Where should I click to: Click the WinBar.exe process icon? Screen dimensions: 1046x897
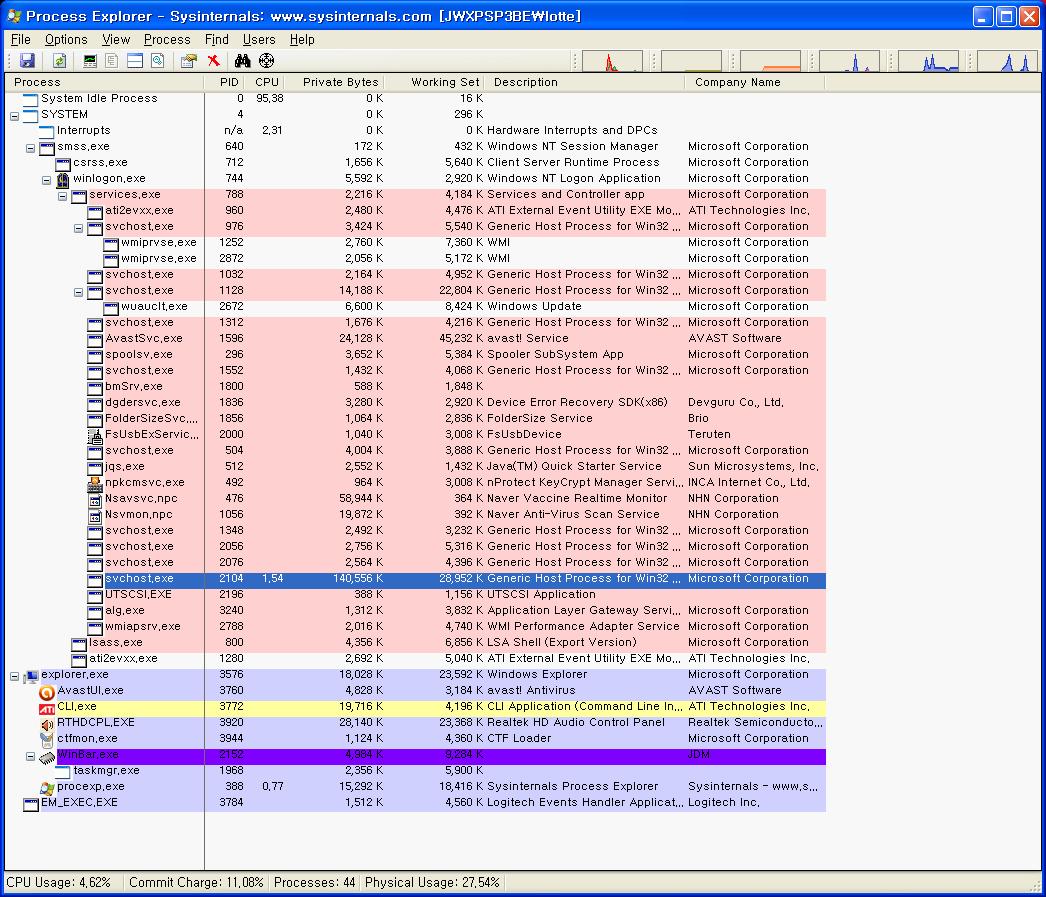pyautogui.click(x=47, y=756)
